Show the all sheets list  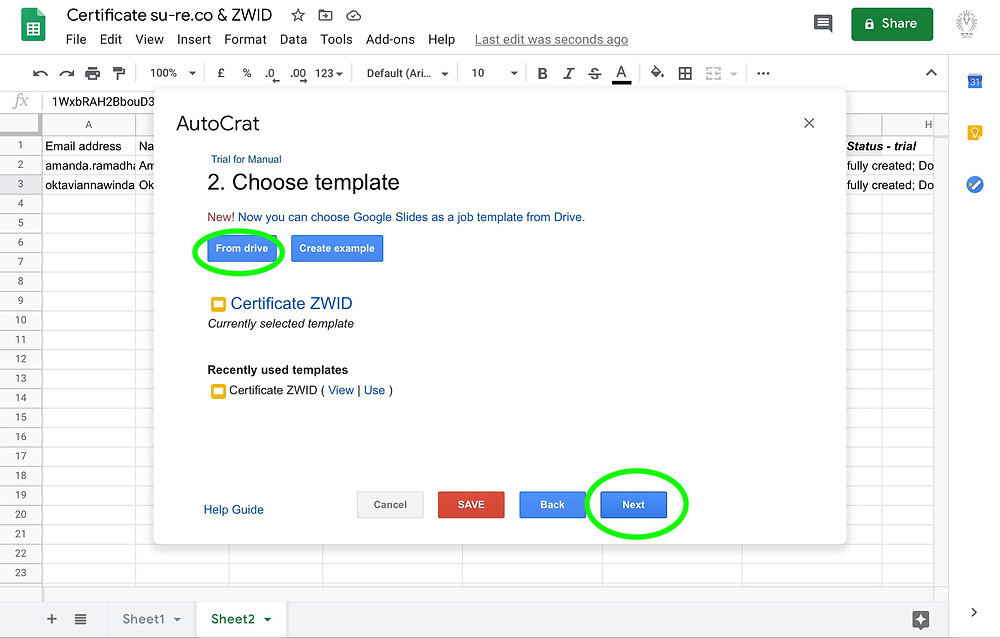click(80, 619)
